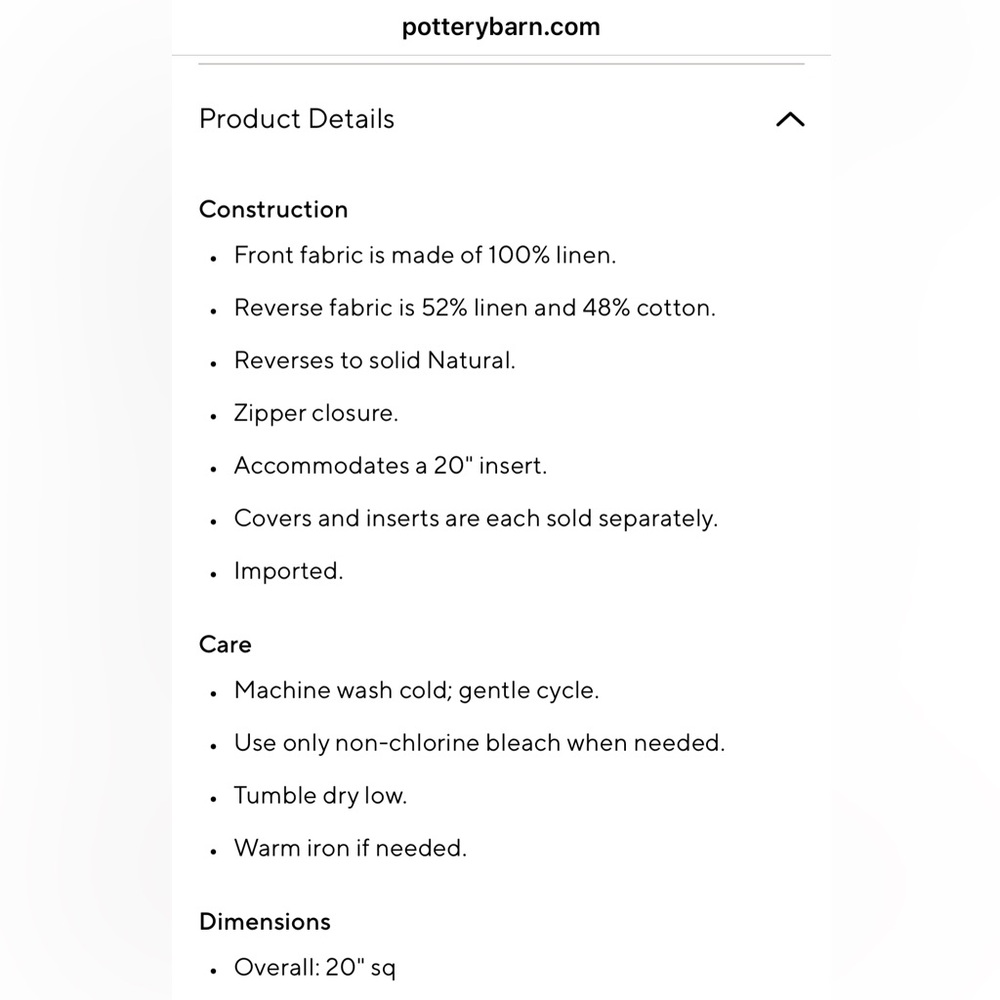
Task: Click the Product Details section heading
Action: (x=297, y=119)
